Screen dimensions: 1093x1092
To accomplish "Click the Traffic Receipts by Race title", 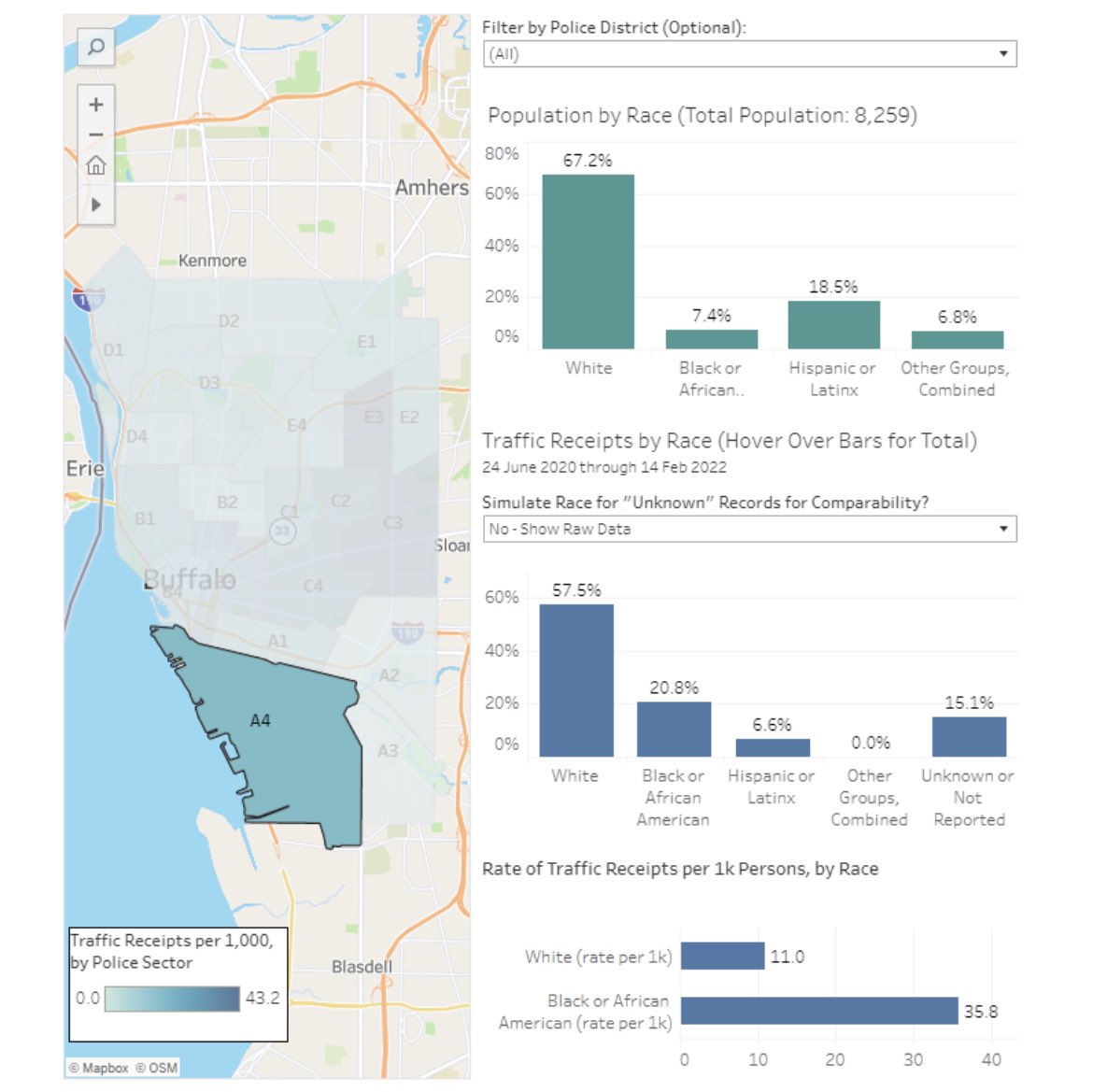I will click(730, 440).
